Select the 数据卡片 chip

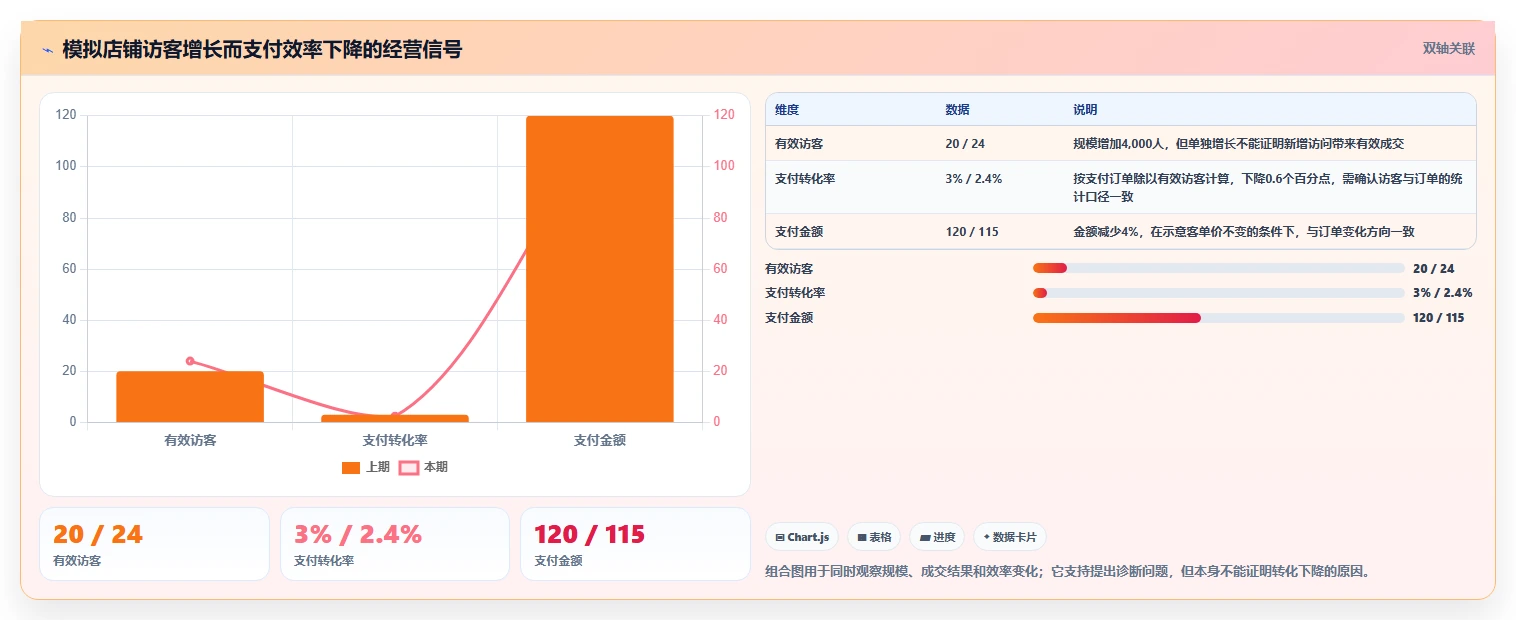click(1010, 537)
